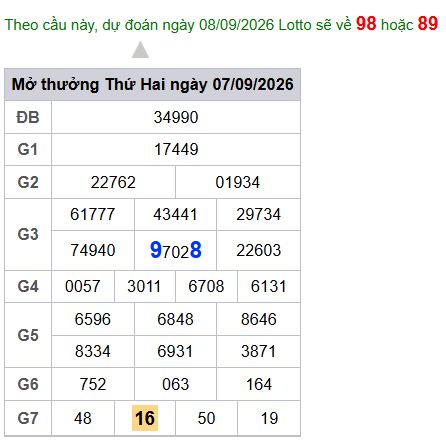
Task: Click G6 result 063
Action: point(175,384)
